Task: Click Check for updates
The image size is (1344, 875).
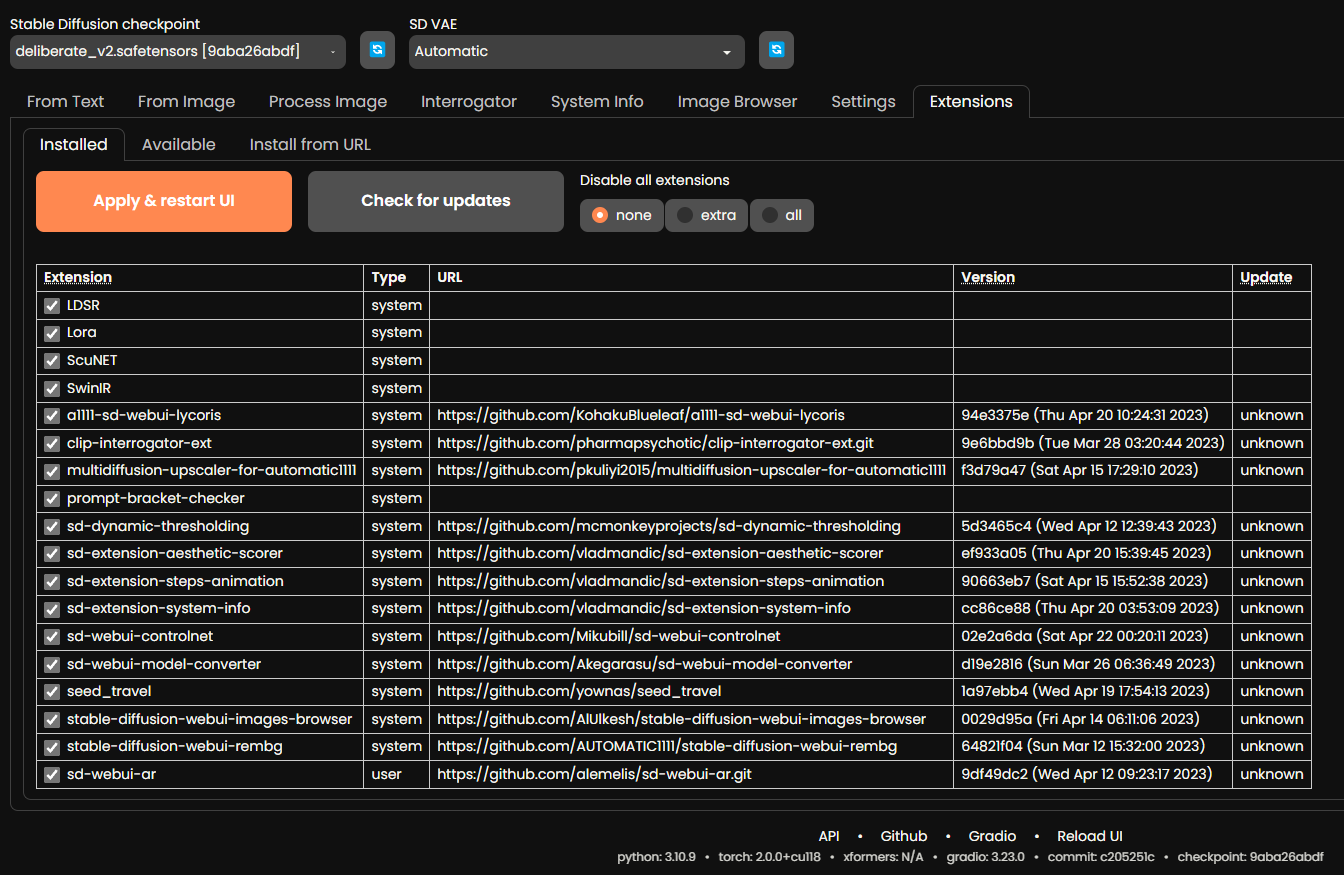Action: pos(435,201)
